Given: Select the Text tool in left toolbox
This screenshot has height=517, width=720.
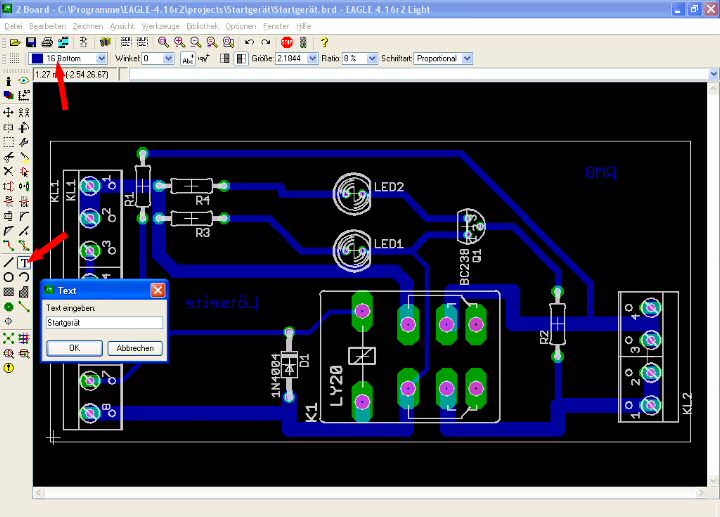Looking at the screenshot, I should pyautogui.click(x=24, y=262).
